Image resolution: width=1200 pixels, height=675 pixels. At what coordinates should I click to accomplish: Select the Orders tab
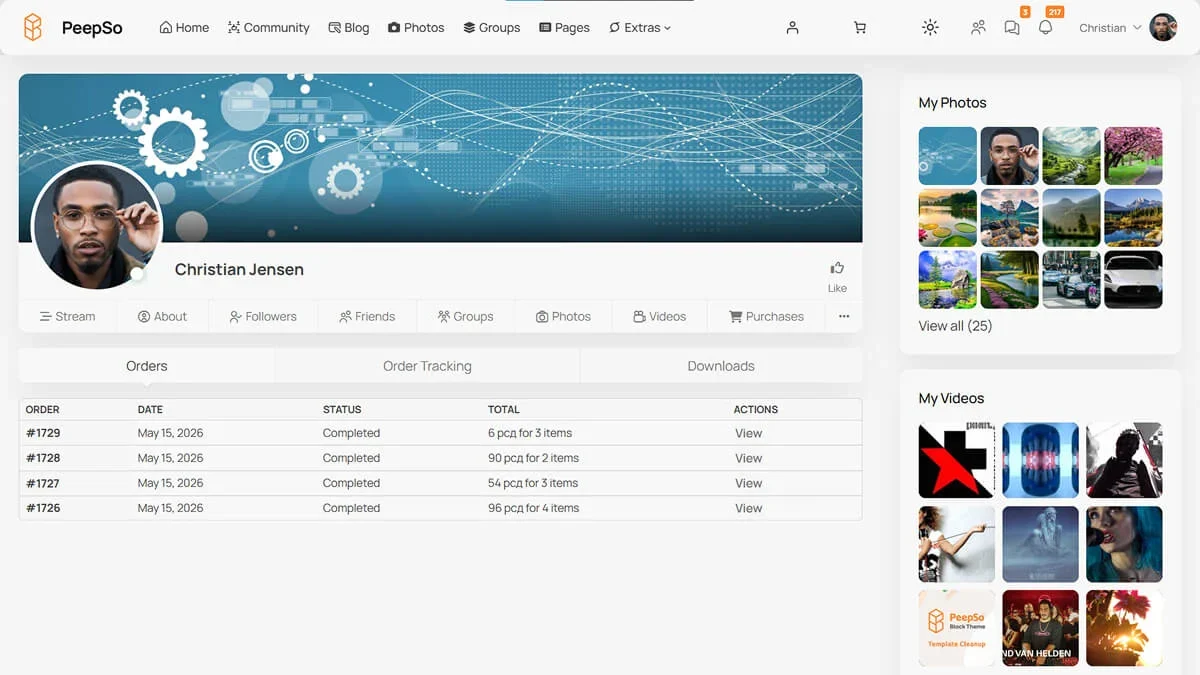point(147,366)
